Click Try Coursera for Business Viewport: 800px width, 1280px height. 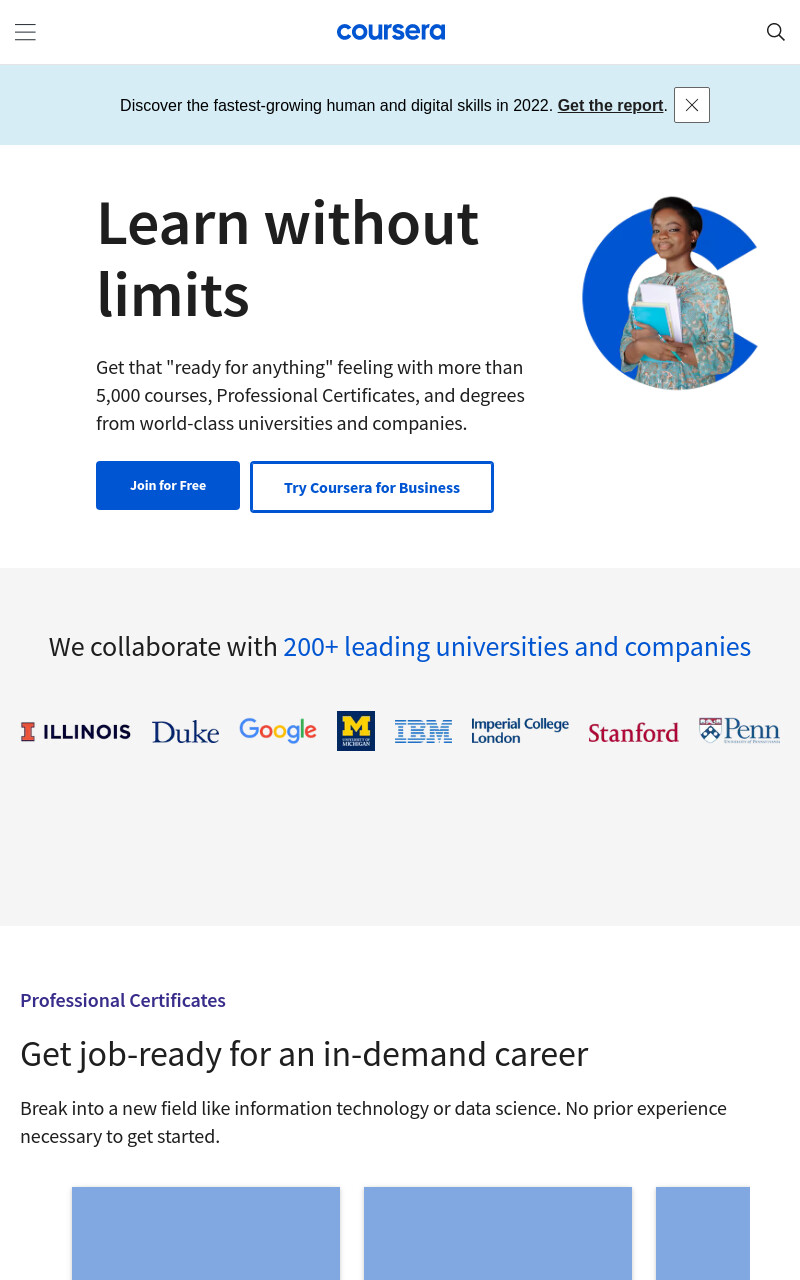[x=372, y=487]
